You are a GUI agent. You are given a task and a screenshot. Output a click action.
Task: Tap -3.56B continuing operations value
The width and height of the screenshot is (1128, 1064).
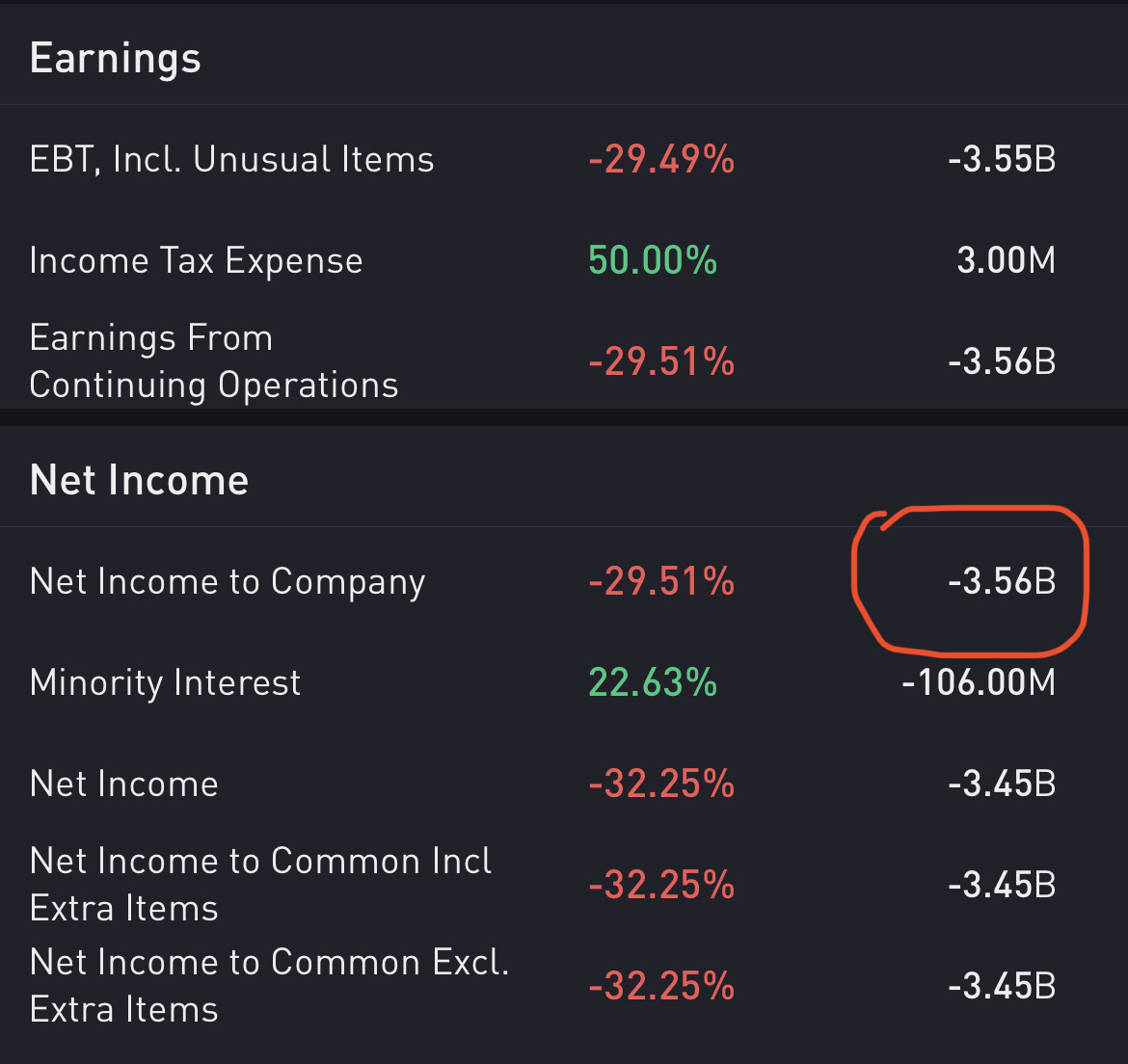[1002, 360]
